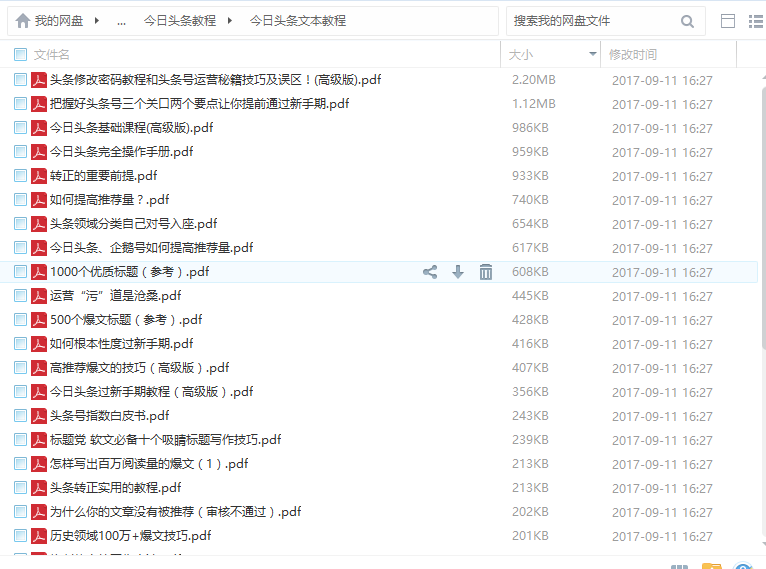Viewport: 766px width, 569px height.
Task: Sort by the 文件名 column header
Action: tap(51, 54)
